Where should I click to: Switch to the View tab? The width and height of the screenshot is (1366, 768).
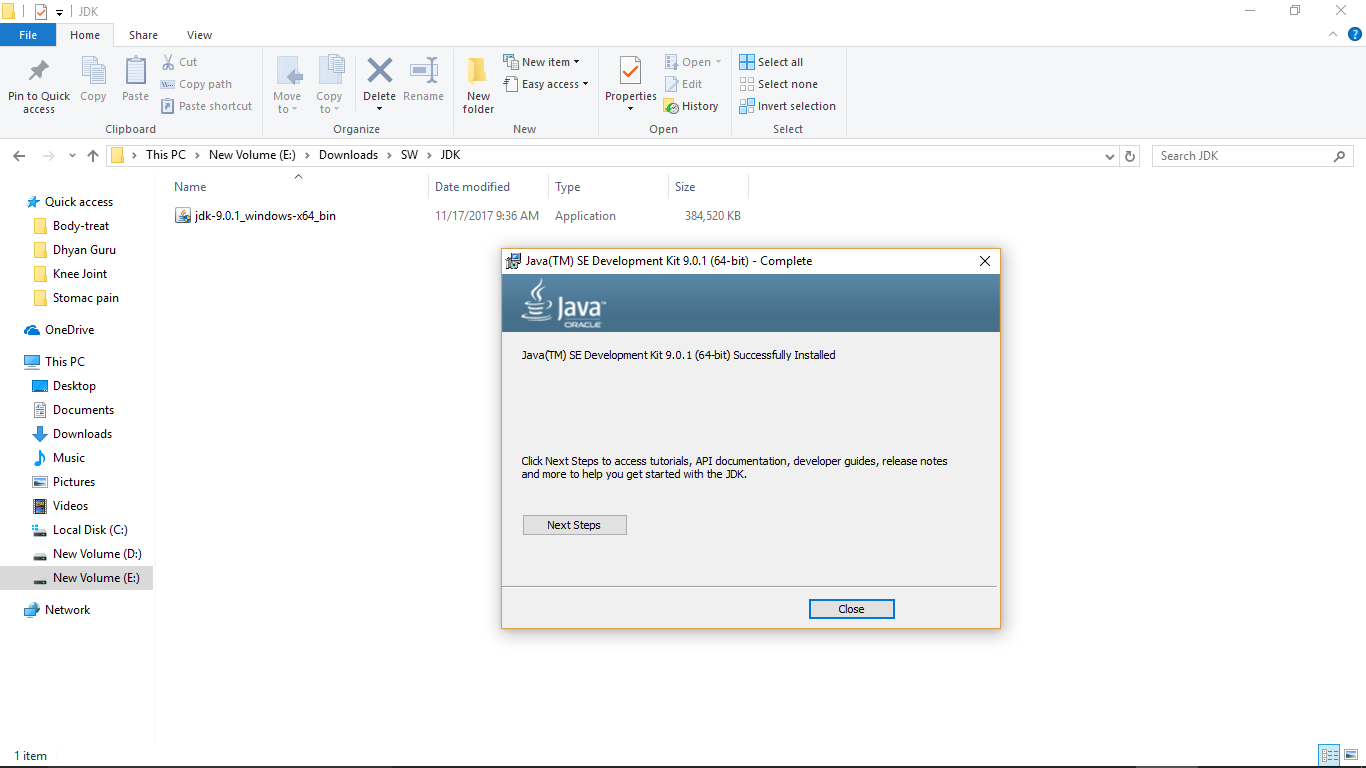tap(199, 34)
